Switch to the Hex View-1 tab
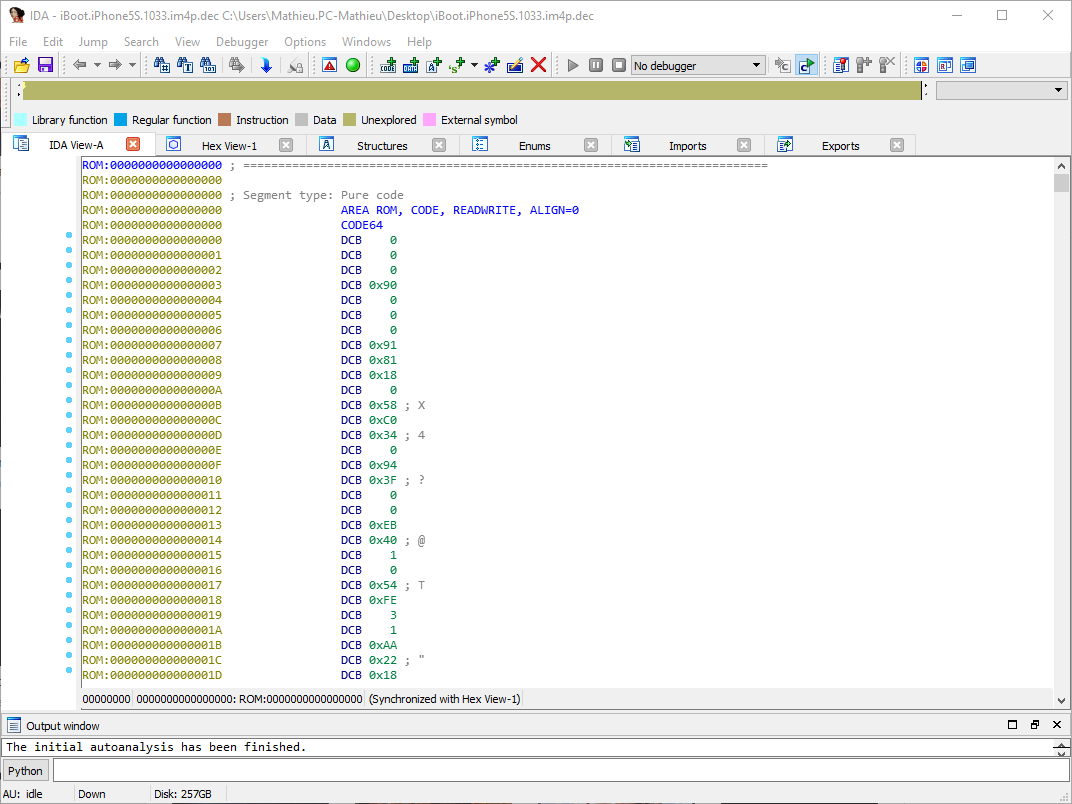1072x804 pixels. click(229, 146)
